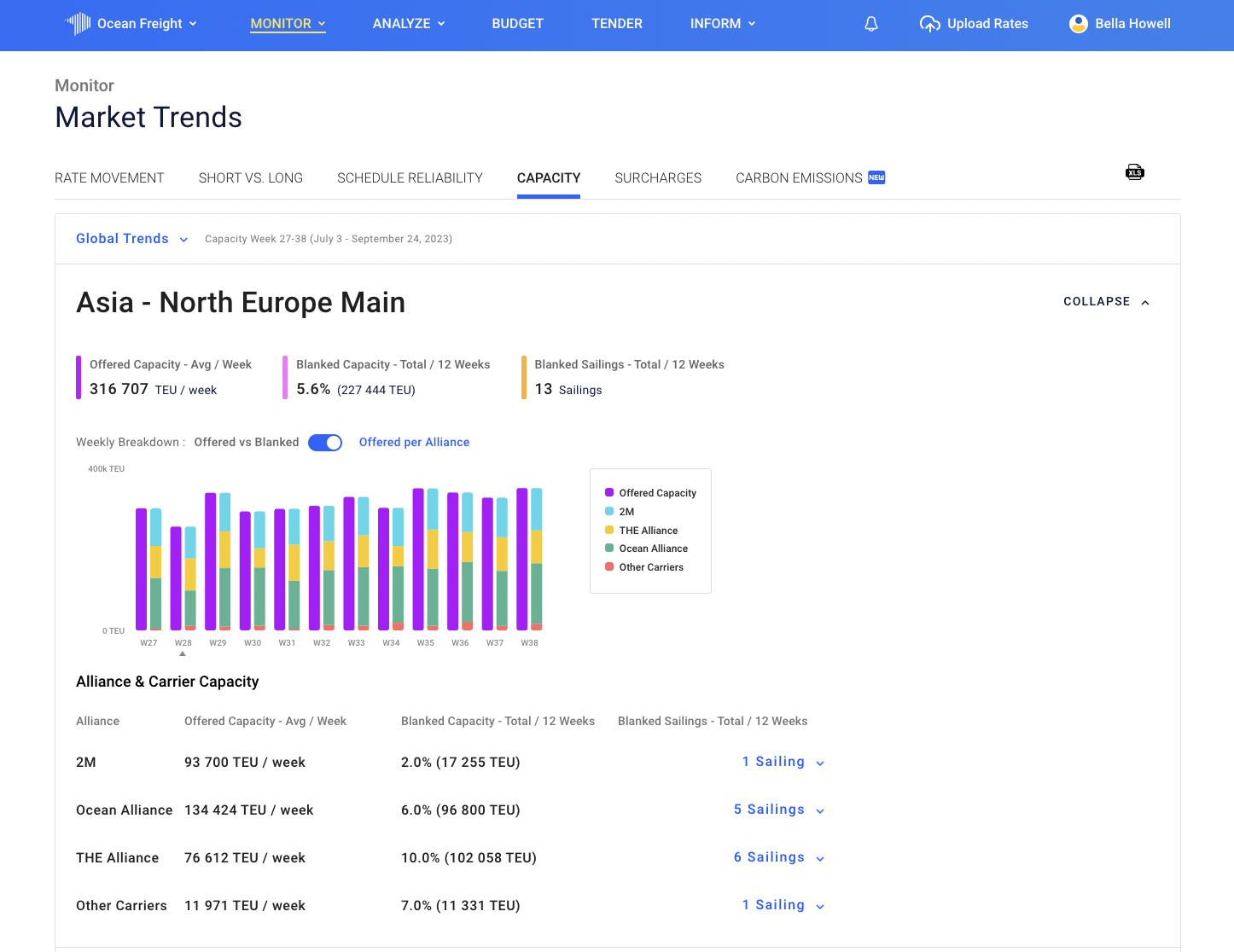Collapse the Asia - North Europe Main section
The width and height of the screenshot is (1234, 952).
(x=1107, y=302)
